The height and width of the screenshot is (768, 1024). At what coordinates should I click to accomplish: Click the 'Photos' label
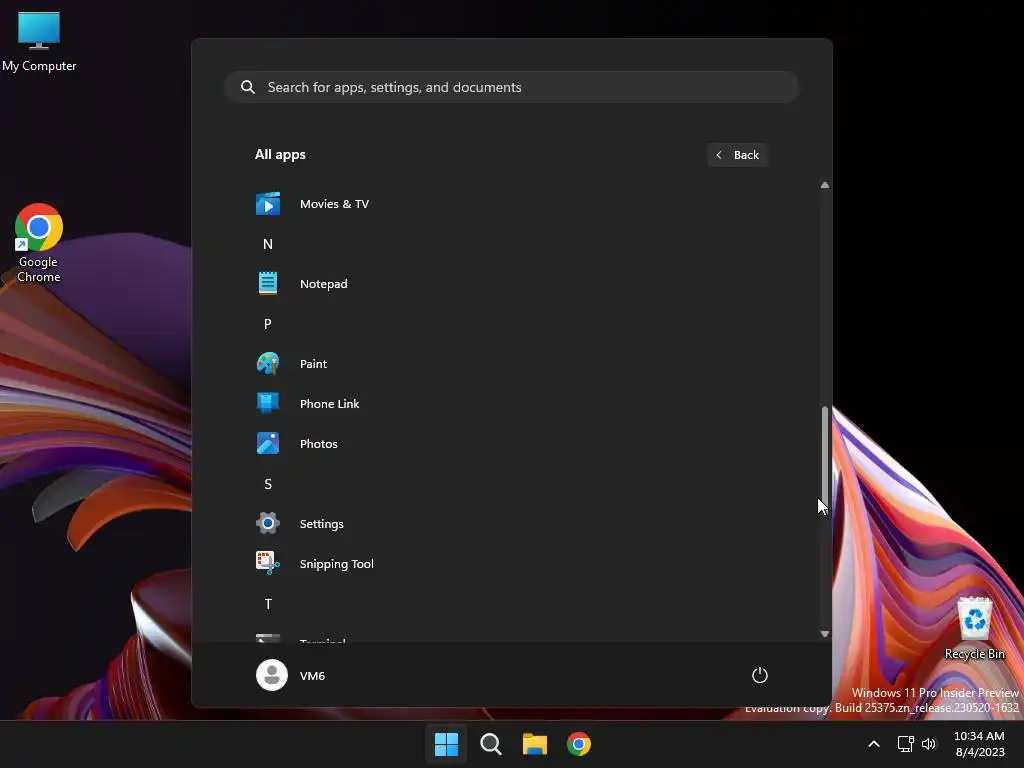click(x=319, y=443)
